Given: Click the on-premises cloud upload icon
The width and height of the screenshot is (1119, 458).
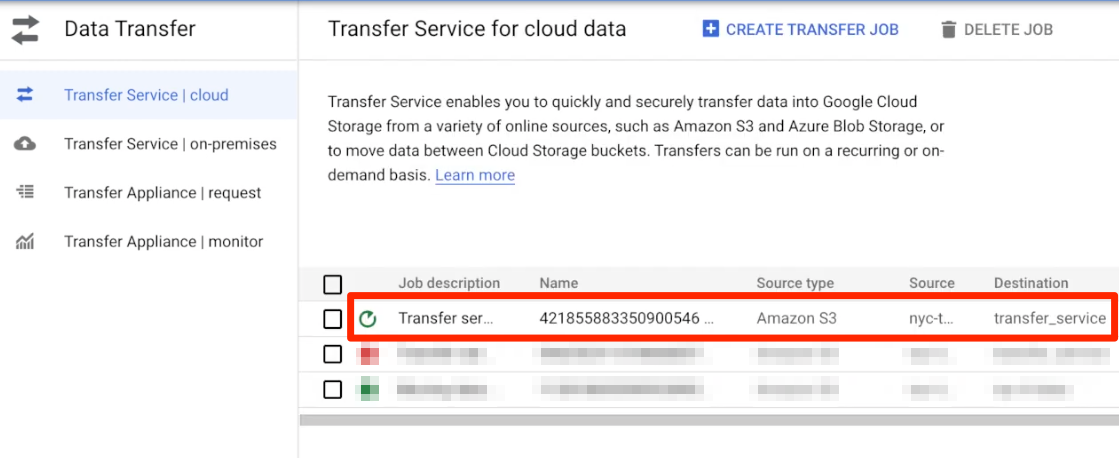Looking at the screenshot, I should click(25, 144).
